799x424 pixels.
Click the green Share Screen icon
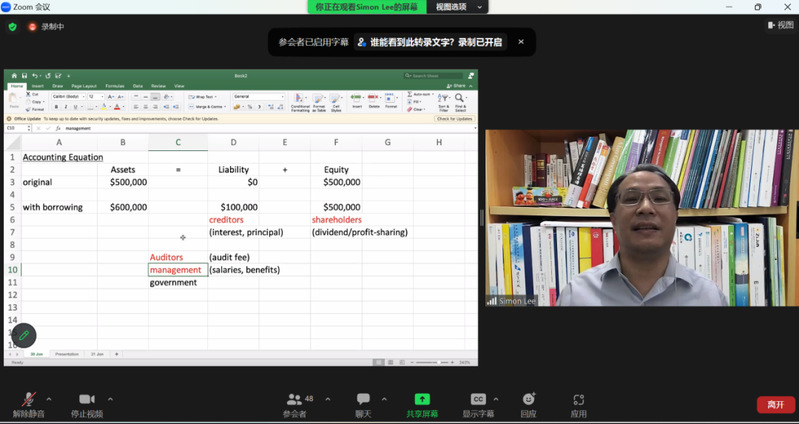422,399
